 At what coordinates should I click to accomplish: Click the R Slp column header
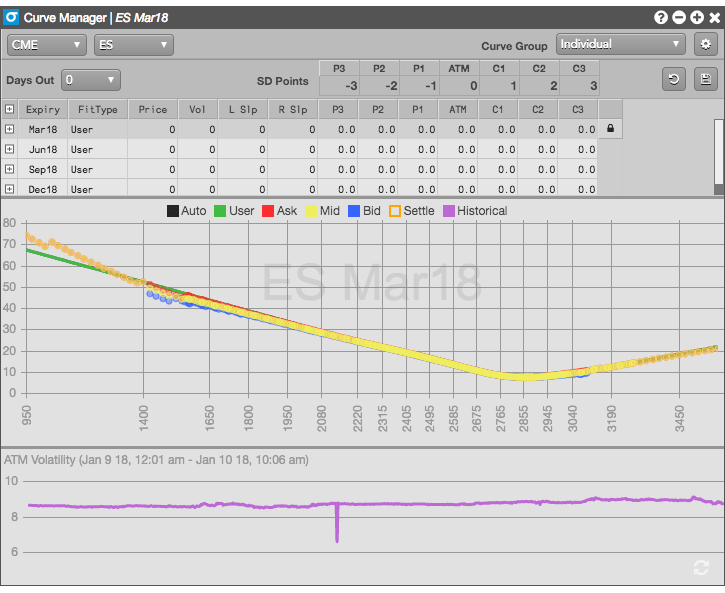[x=293, y=110]
